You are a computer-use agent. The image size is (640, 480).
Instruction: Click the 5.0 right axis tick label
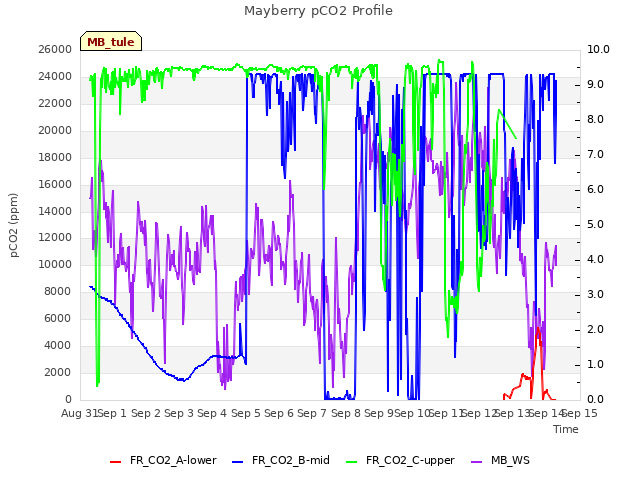[x=595, y=224]
